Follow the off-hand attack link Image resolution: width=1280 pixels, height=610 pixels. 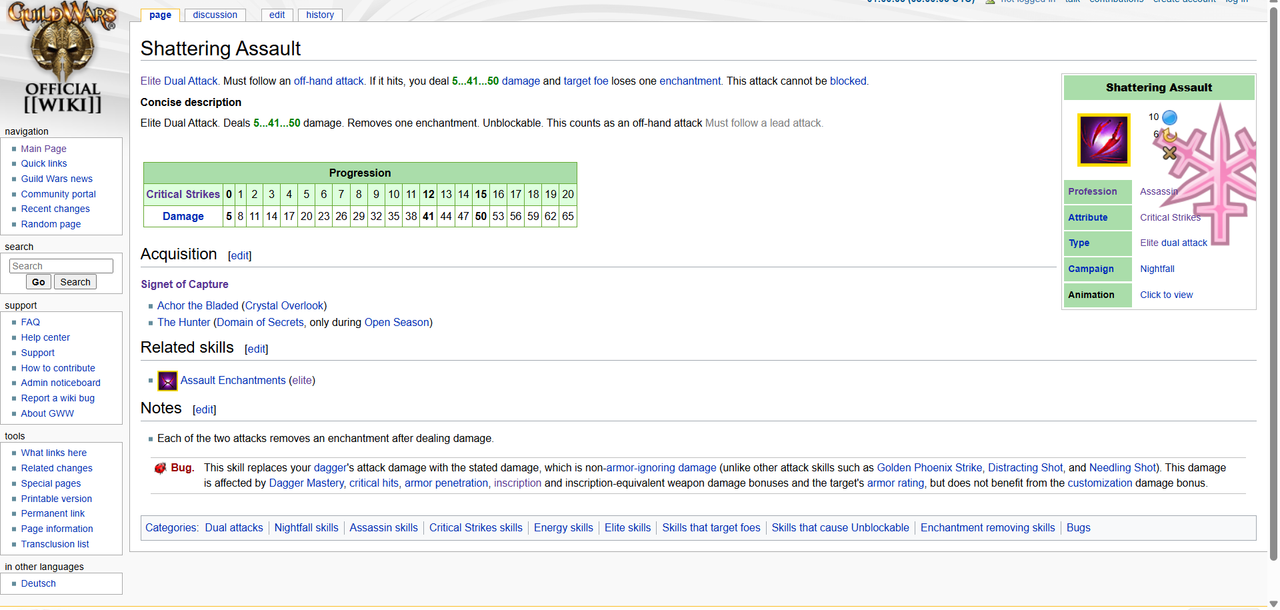click(x=329, y=81)
